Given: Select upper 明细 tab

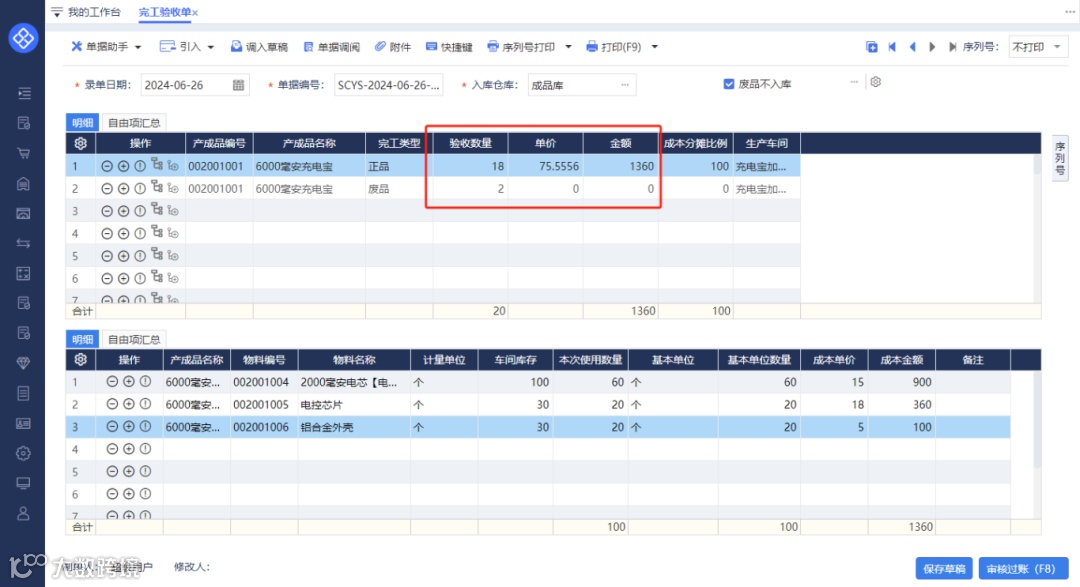Looking at the screenshot, I should coord(83,123).
